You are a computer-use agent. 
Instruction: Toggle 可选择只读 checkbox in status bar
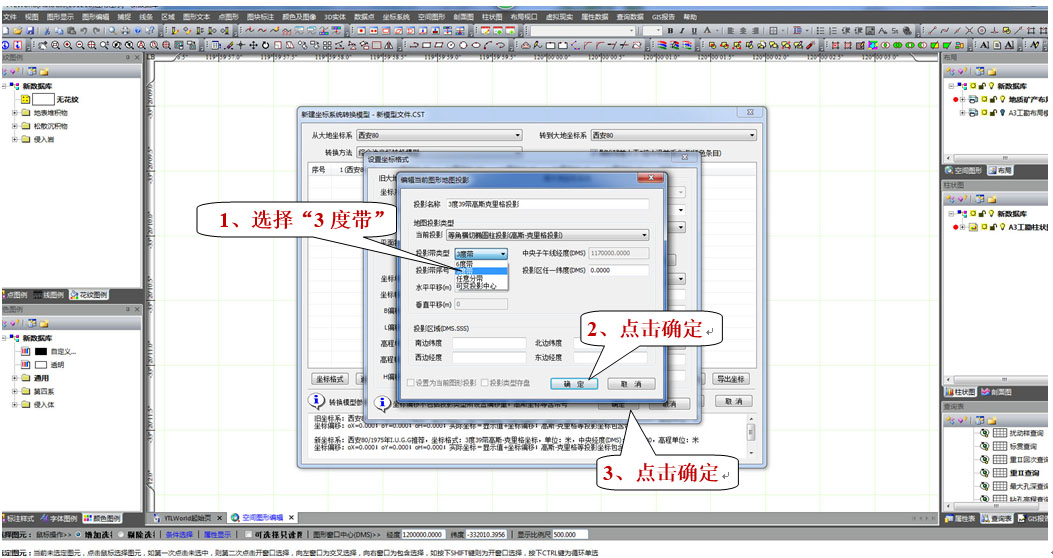click(248, 534)
